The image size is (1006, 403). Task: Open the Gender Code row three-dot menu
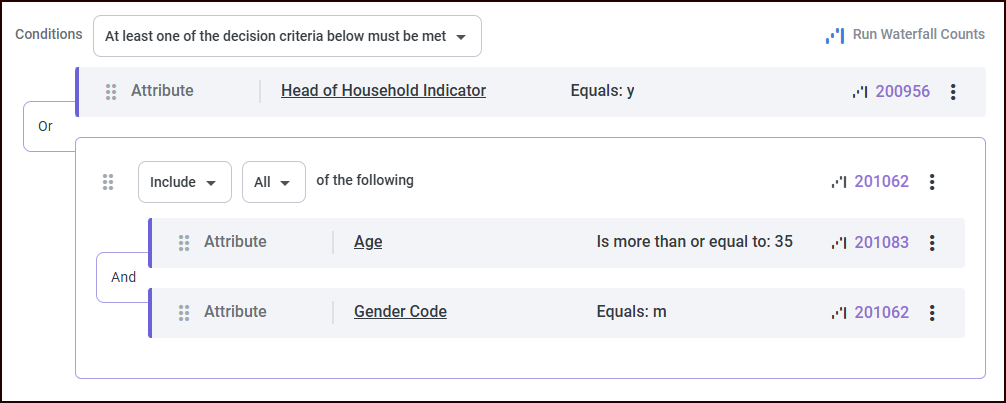[932, 313]
